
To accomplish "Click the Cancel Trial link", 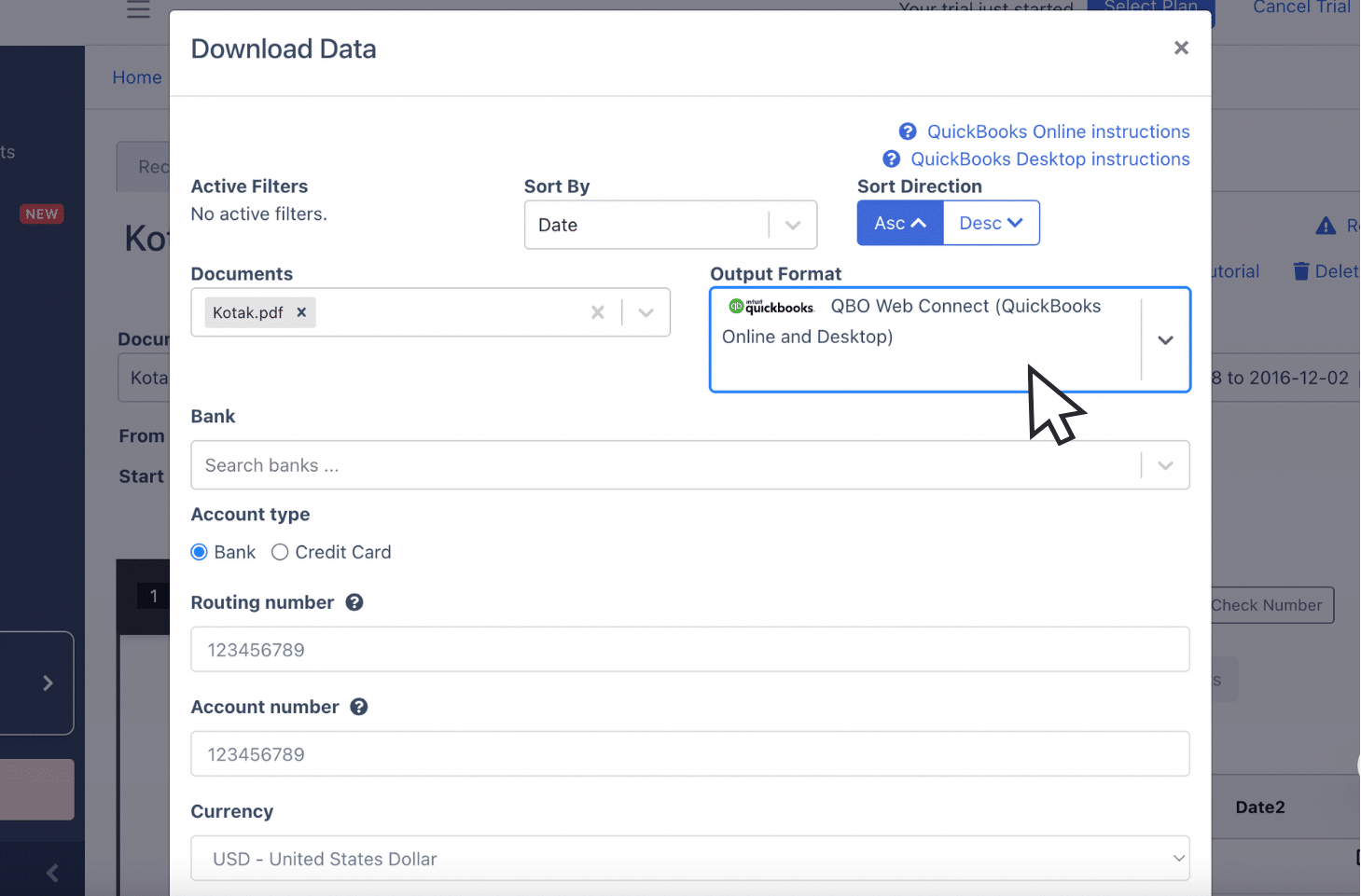I will click(1300, 7).
